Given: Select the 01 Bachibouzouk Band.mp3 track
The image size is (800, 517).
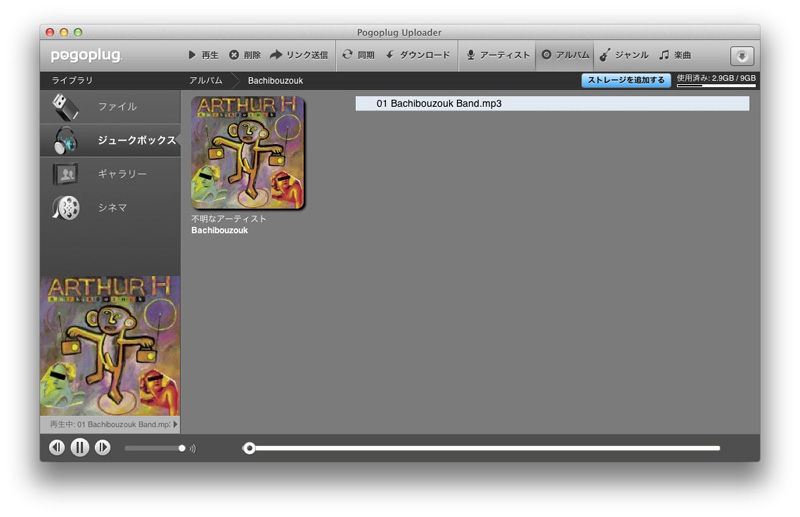Looking at the screenshot, I should pos(551,103).
